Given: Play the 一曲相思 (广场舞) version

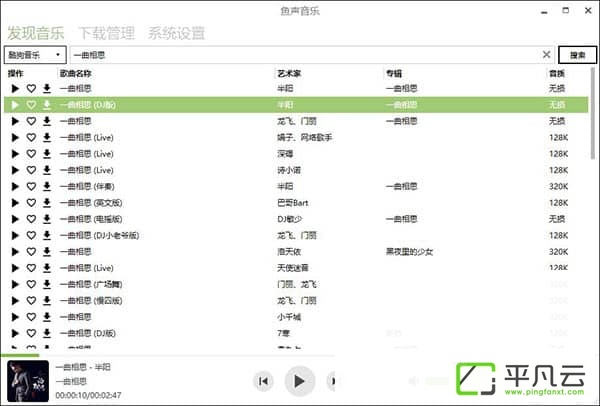Looking at the screenshot, I should point(15,284).
